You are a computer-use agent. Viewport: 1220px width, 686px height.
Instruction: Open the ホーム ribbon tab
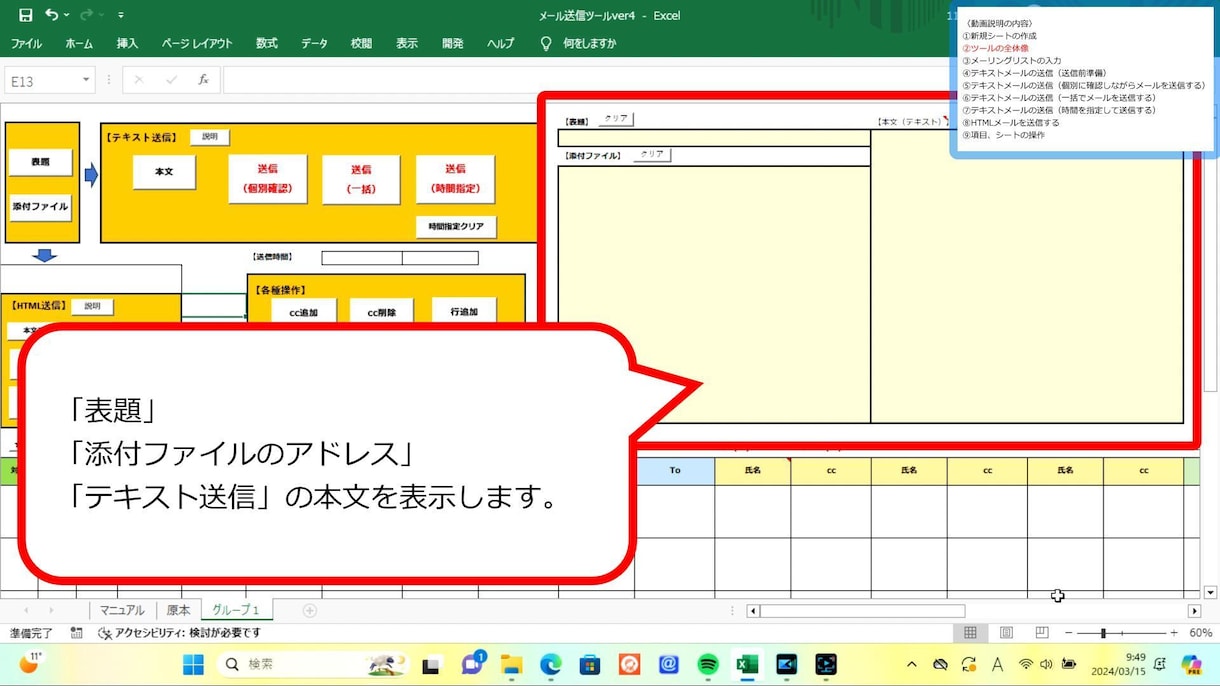coord(79,44)
